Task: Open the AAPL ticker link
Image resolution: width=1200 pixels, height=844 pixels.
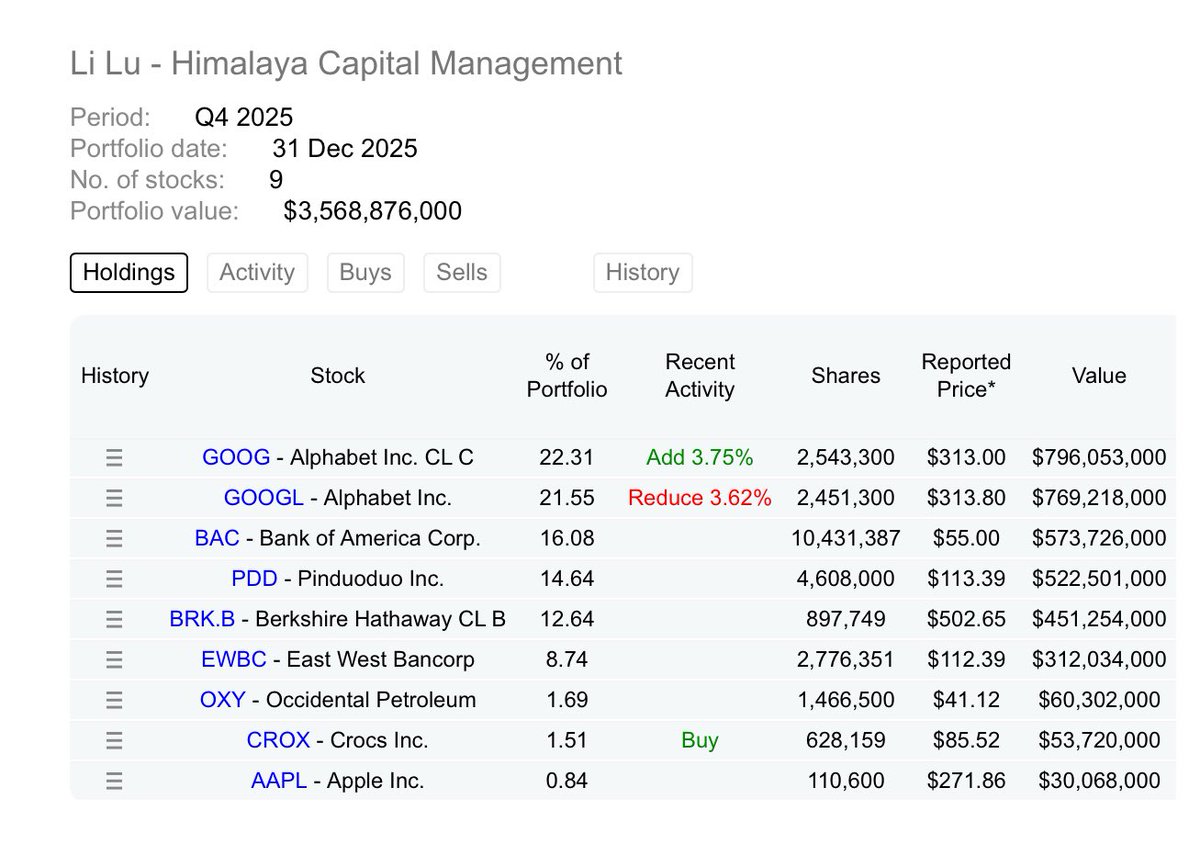Action: point(279,781)
